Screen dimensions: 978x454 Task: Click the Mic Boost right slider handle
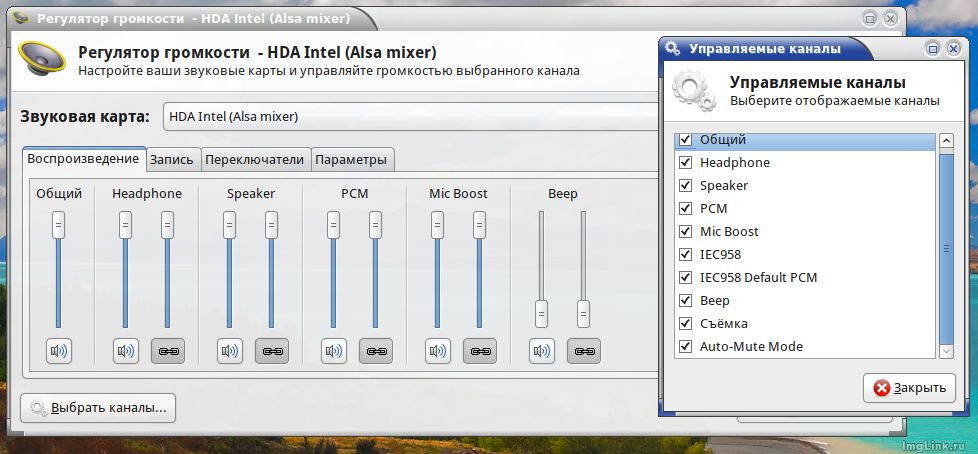pos(480,225)
